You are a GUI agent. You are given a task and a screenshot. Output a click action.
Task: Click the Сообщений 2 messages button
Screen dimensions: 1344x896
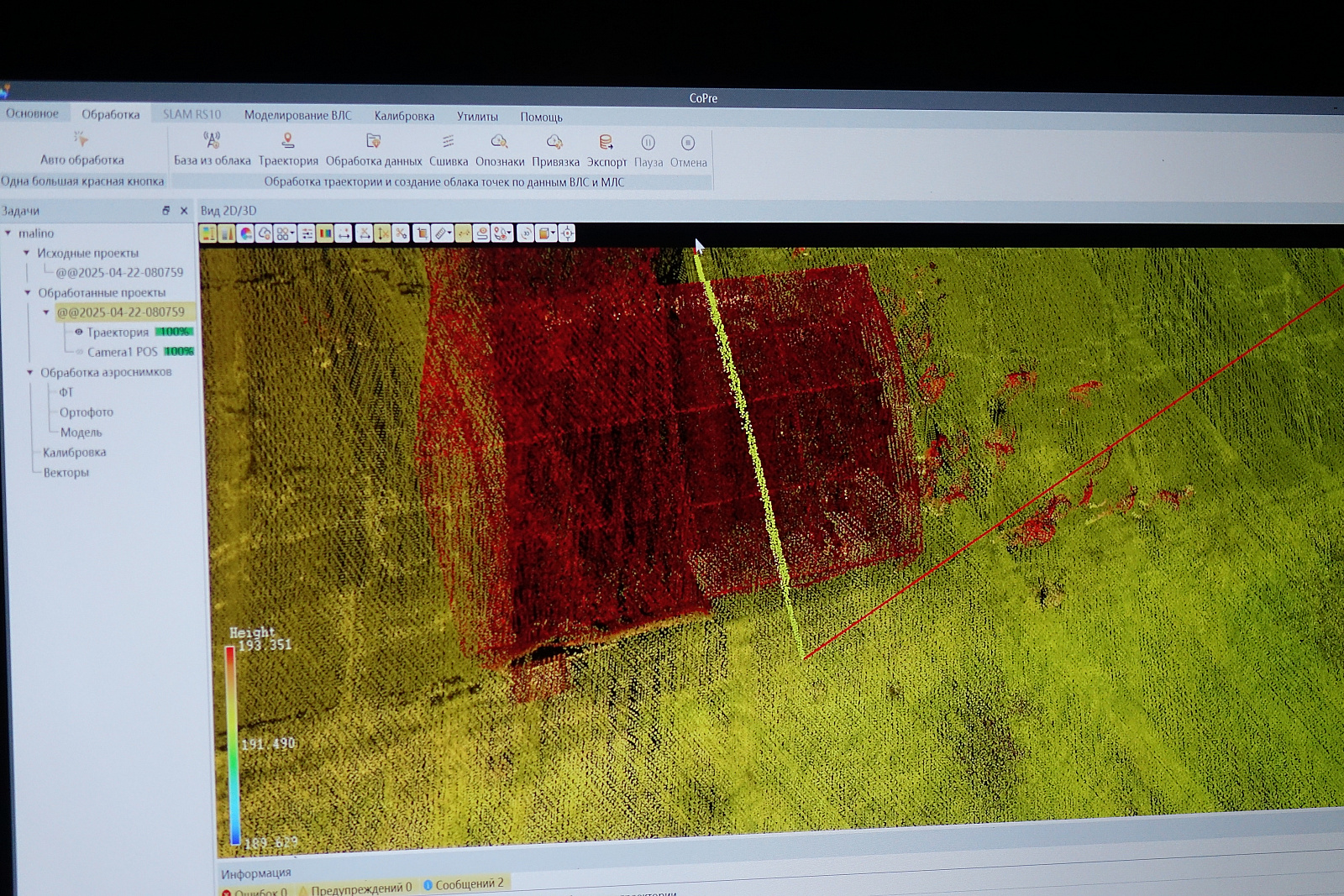[x=463, y=884]
